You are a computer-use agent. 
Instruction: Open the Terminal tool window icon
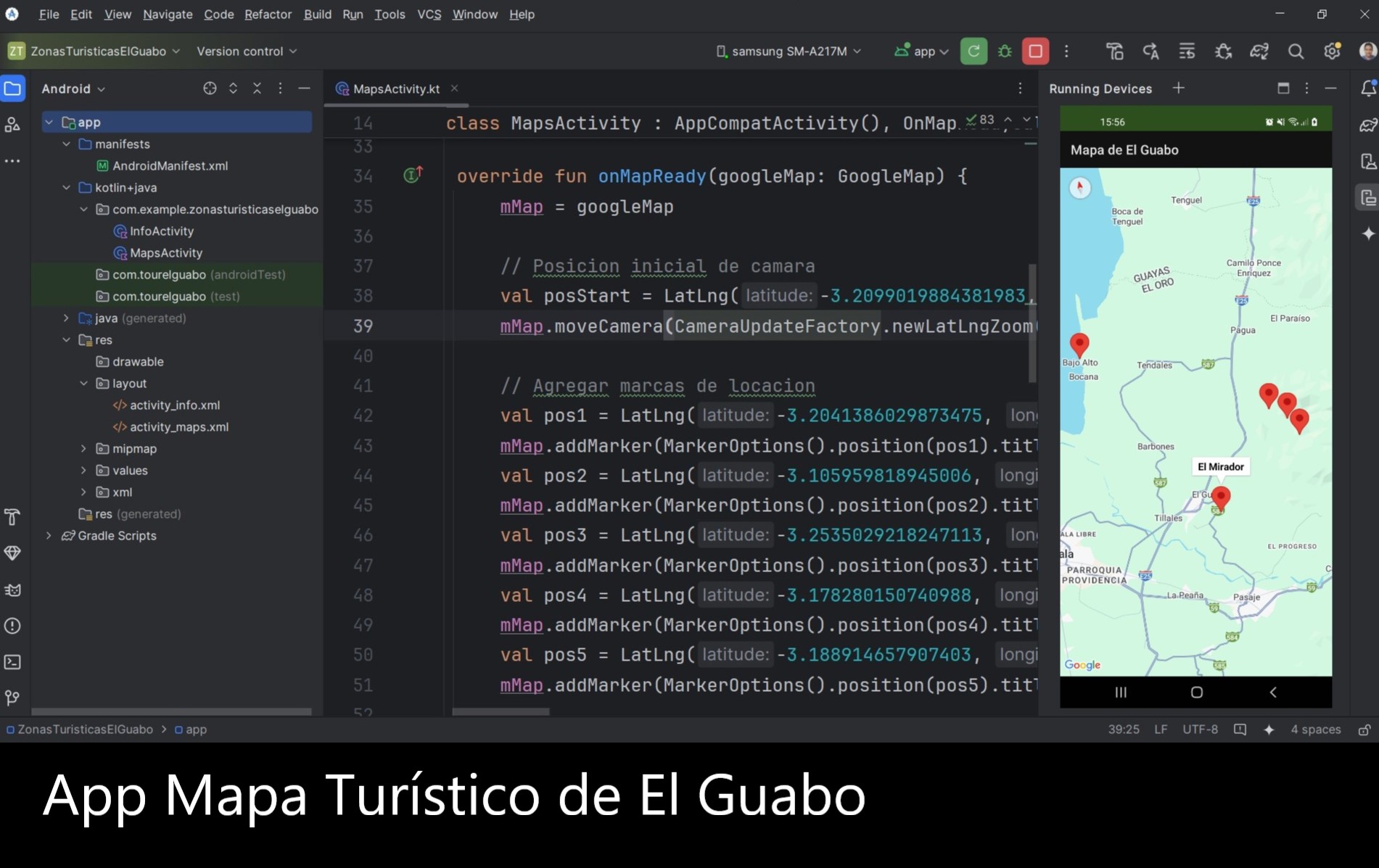12,662
